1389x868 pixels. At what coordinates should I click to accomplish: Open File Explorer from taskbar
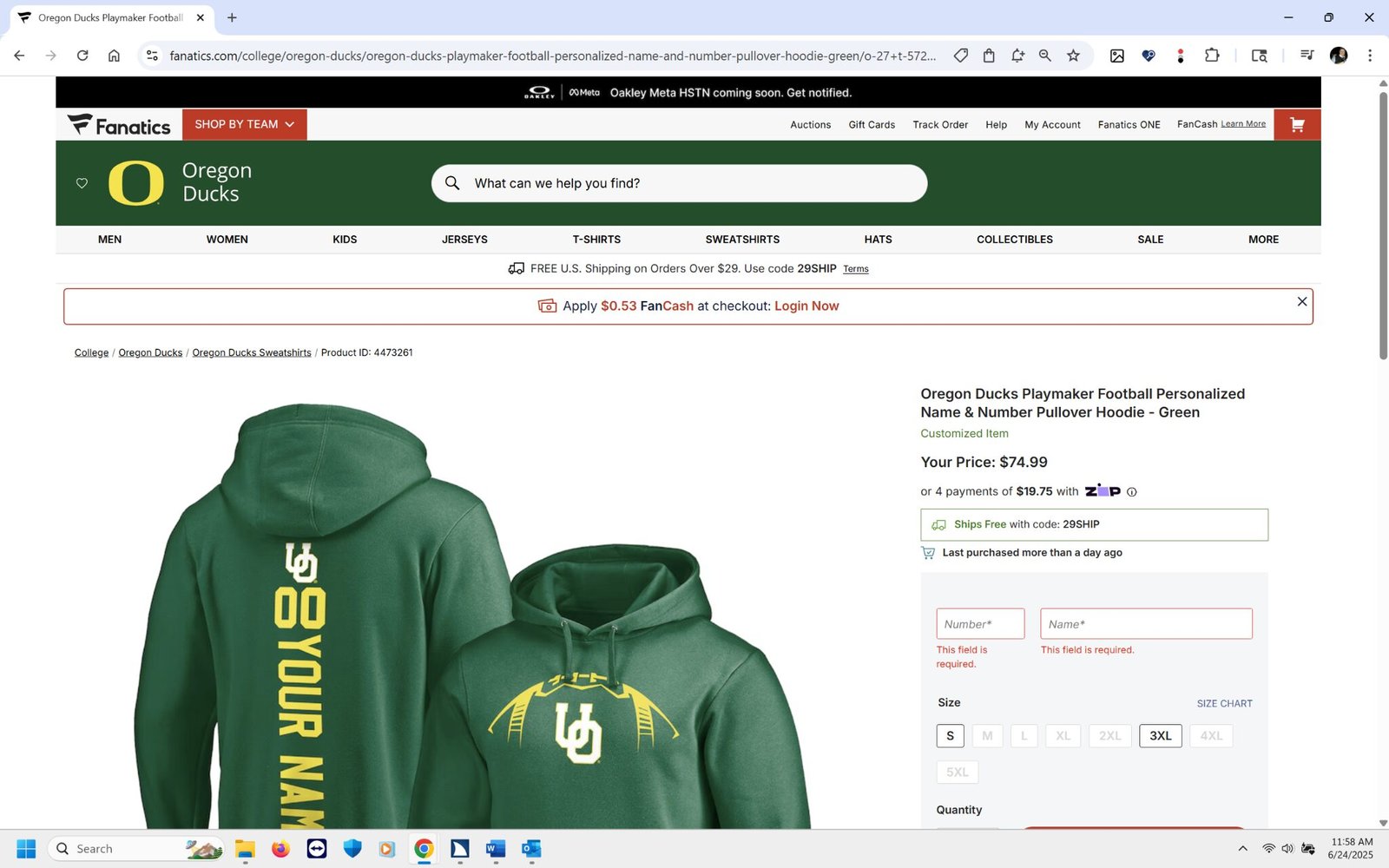[x=245, y=849]
